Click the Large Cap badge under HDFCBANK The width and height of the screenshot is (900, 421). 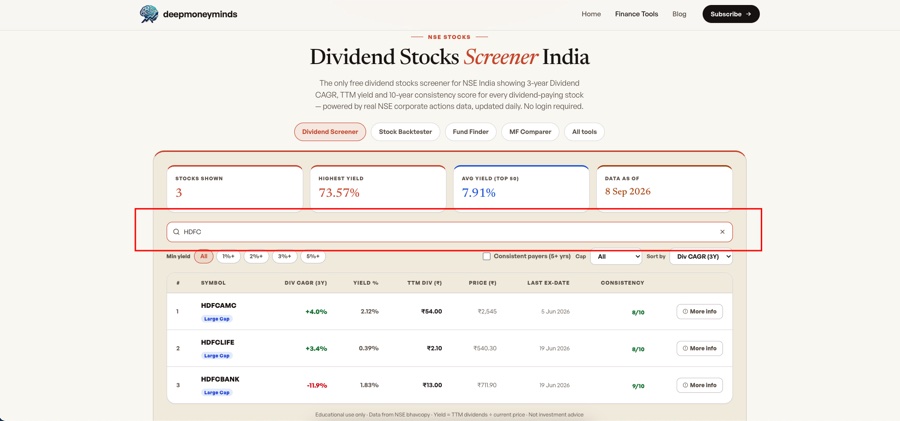point(217,392)
